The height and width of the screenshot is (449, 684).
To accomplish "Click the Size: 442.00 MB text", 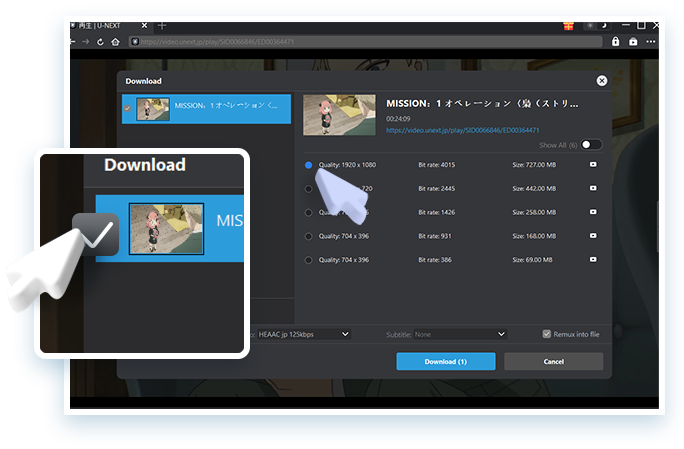I will pyautogui.click(x=534, y=189).
